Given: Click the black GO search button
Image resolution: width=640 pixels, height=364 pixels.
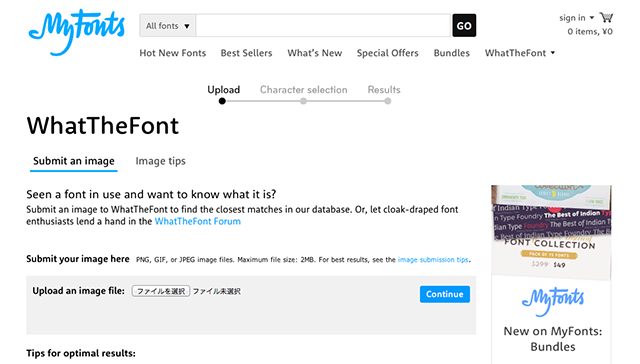Looking at the screenshot, I should 464,26.
